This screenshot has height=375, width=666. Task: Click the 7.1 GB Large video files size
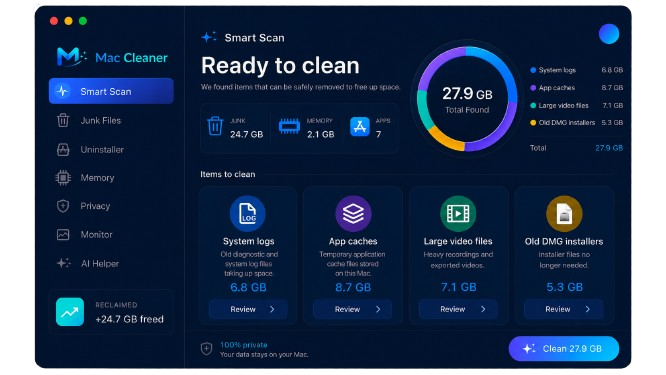point(458,288)
